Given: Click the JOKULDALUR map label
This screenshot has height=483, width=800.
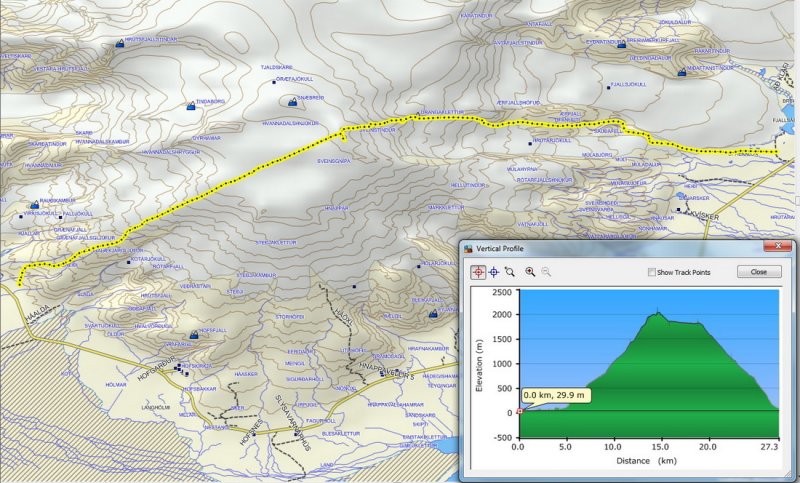Looking at the screenshot, I should [675, 22].
